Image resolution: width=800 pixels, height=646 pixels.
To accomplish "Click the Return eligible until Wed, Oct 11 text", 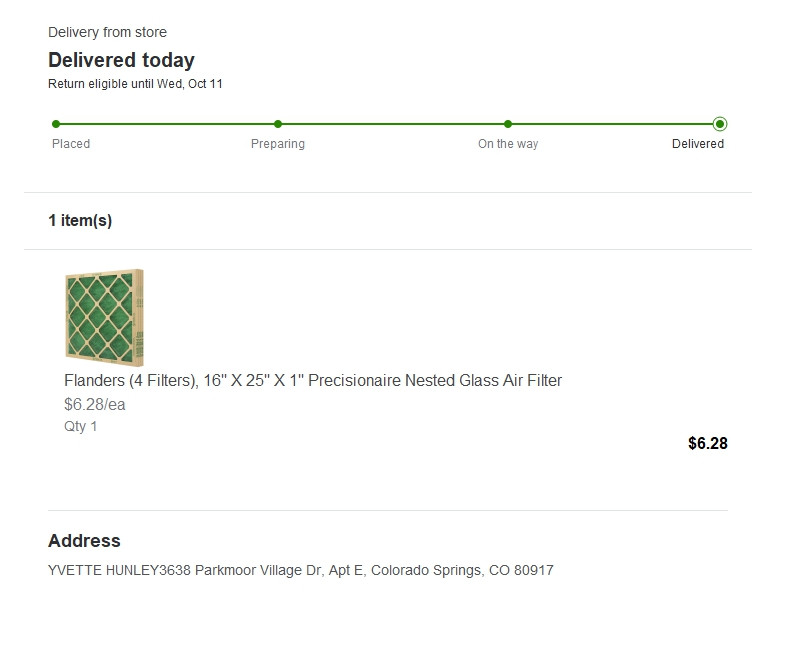I will pos(135,84).
